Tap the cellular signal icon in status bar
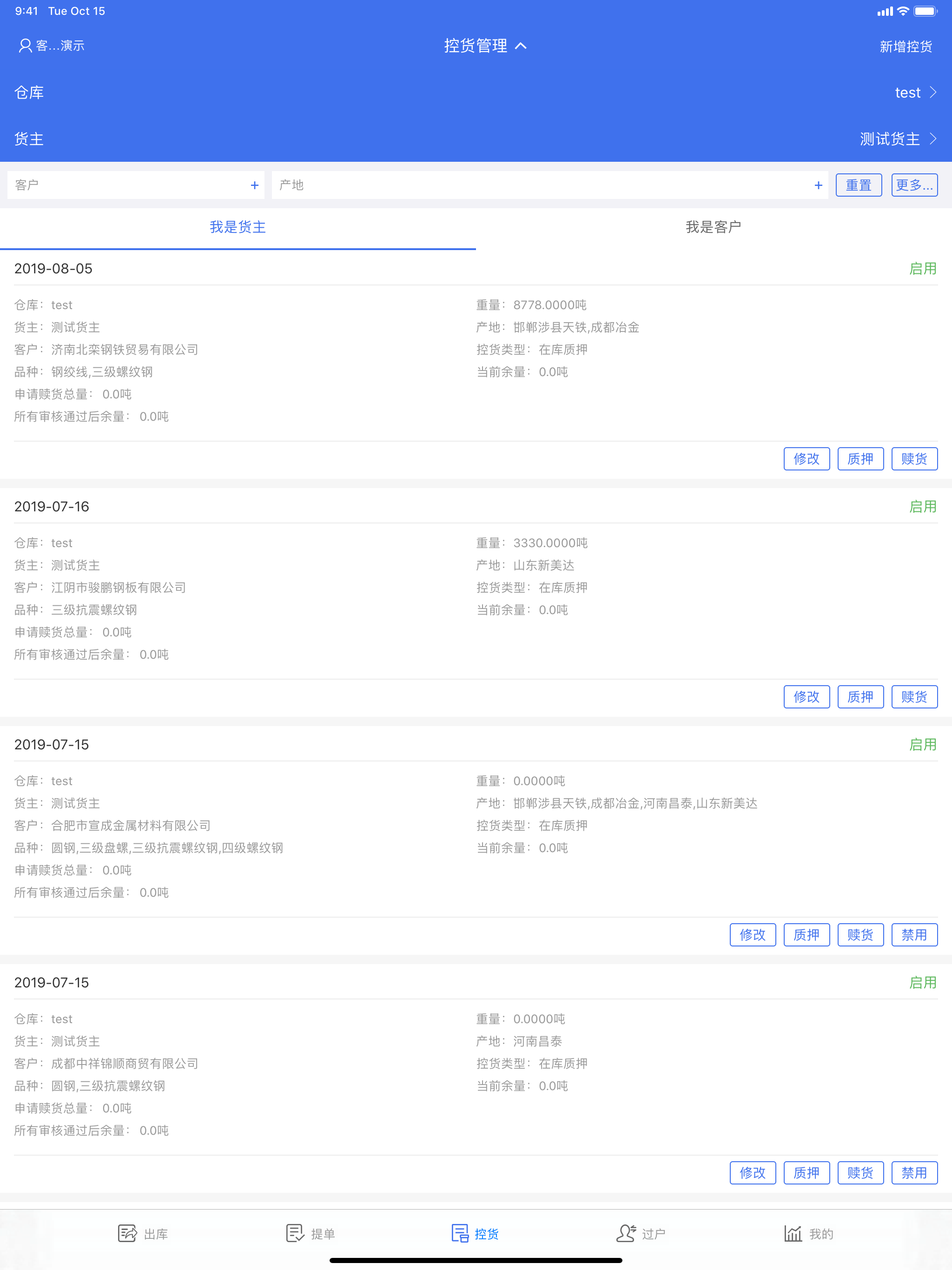952x1270 pixels. (x=885, y=11)
